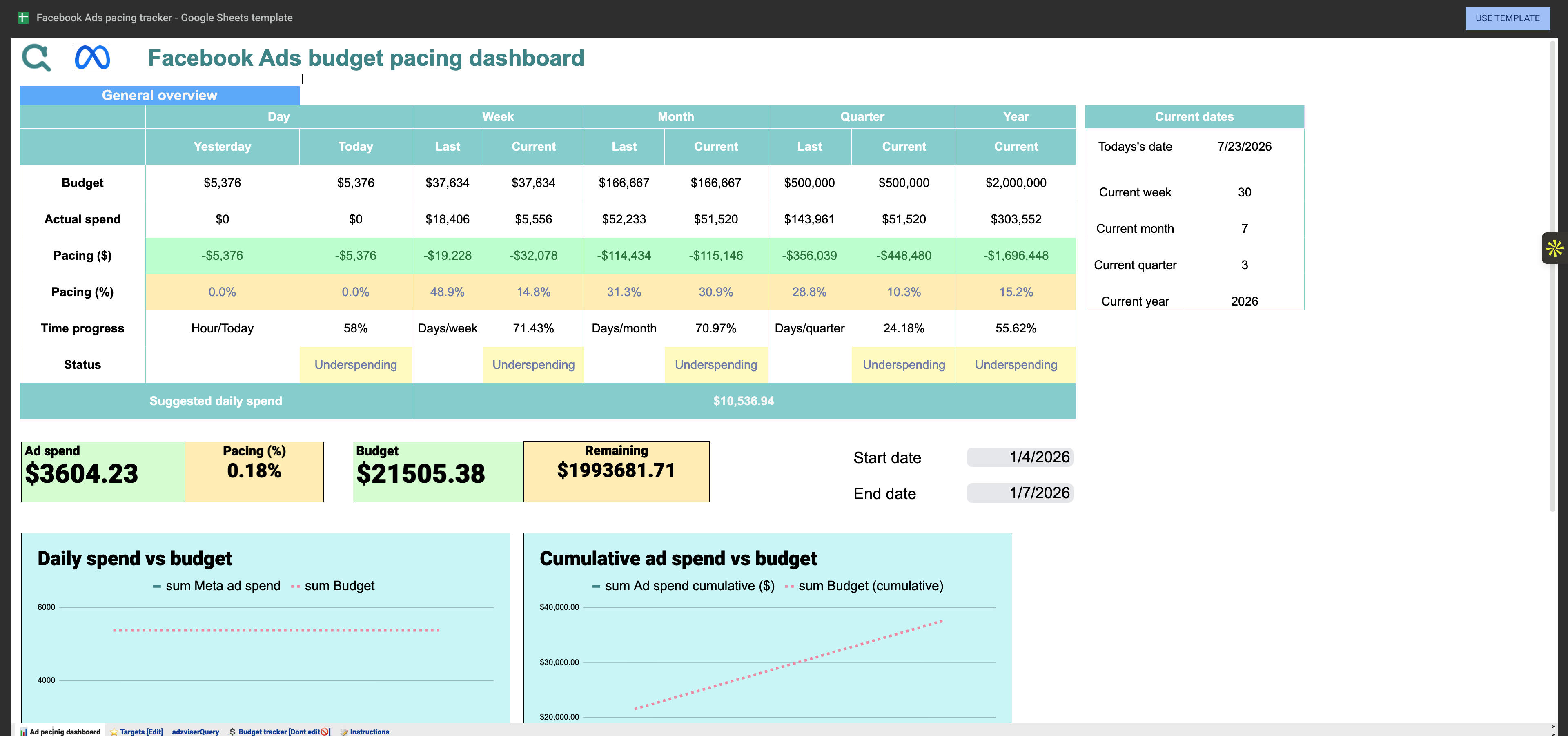
Task: Select current month pacing 30.9% cell
Action: (715, 292)
